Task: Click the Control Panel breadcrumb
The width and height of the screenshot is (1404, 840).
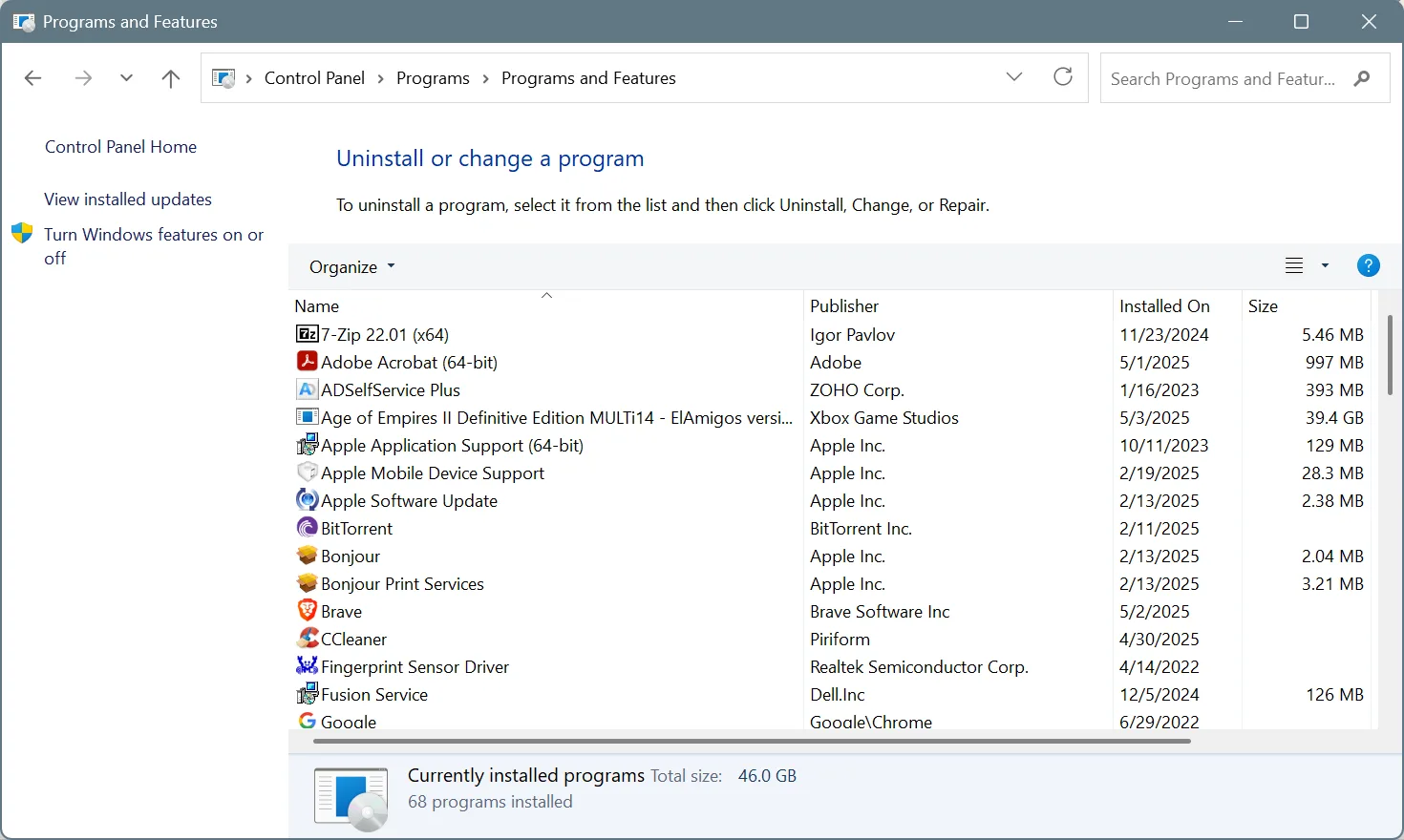Action: tap(314, 78)
